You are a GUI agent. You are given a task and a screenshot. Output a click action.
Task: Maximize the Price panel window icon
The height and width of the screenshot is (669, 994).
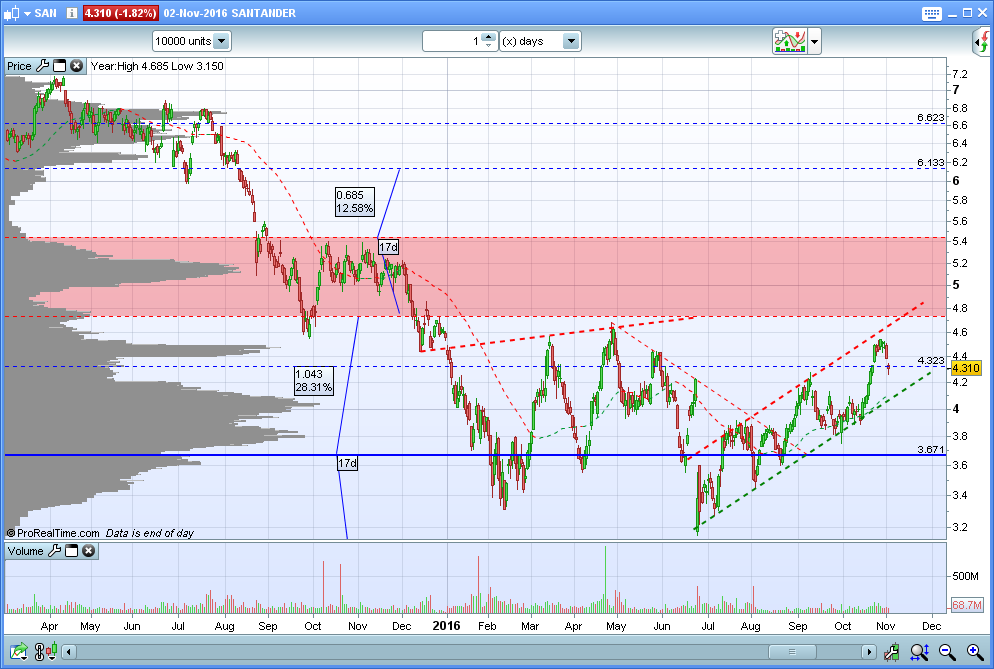coord(60,65)
